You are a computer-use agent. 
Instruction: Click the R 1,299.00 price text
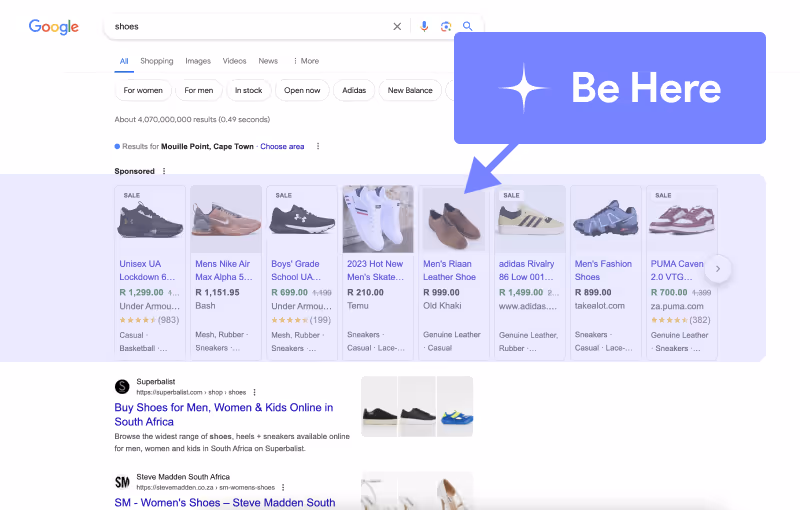(x=141, y=293)
